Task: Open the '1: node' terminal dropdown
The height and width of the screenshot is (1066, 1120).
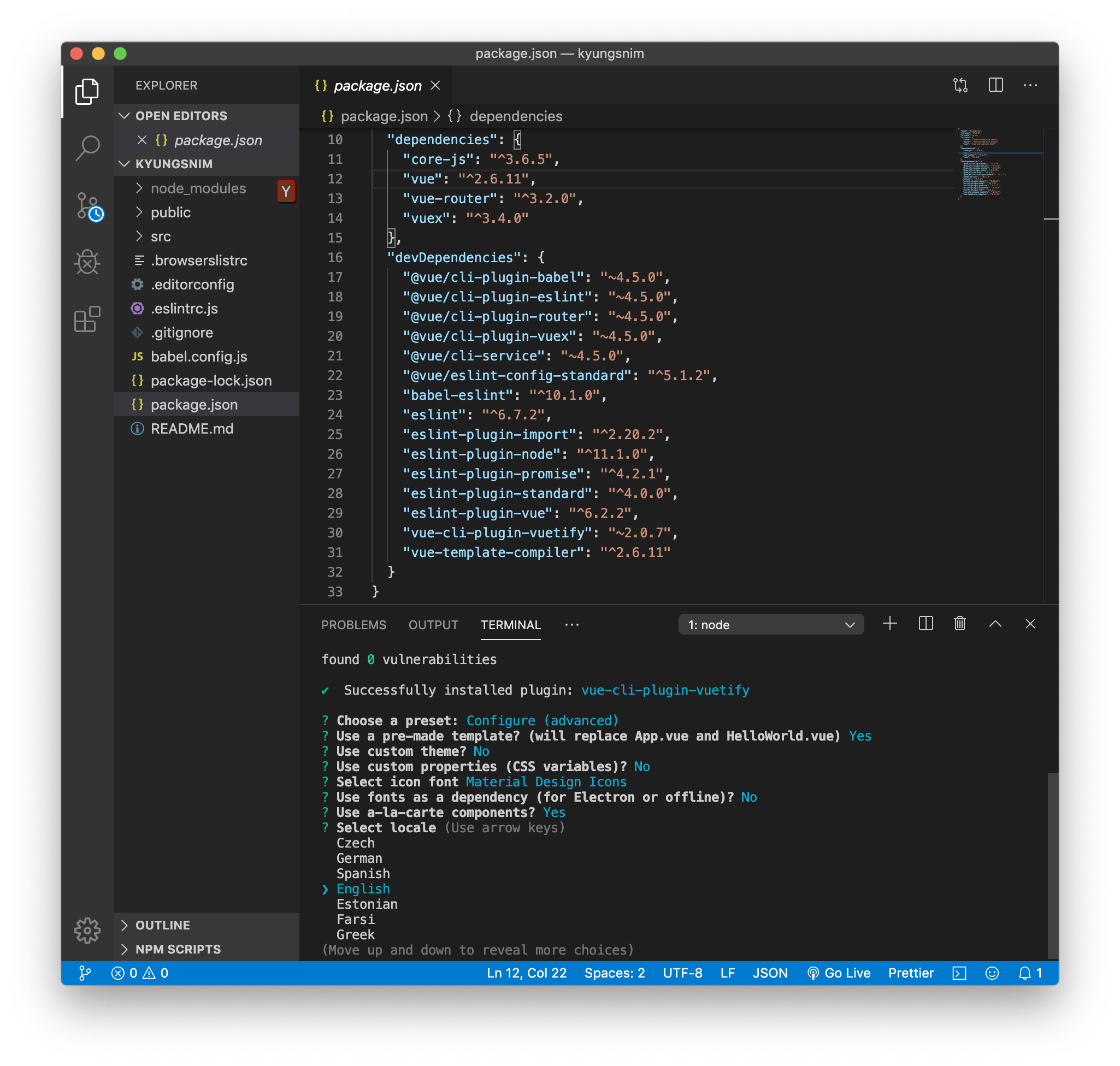Action: click(x=770, y=625)
